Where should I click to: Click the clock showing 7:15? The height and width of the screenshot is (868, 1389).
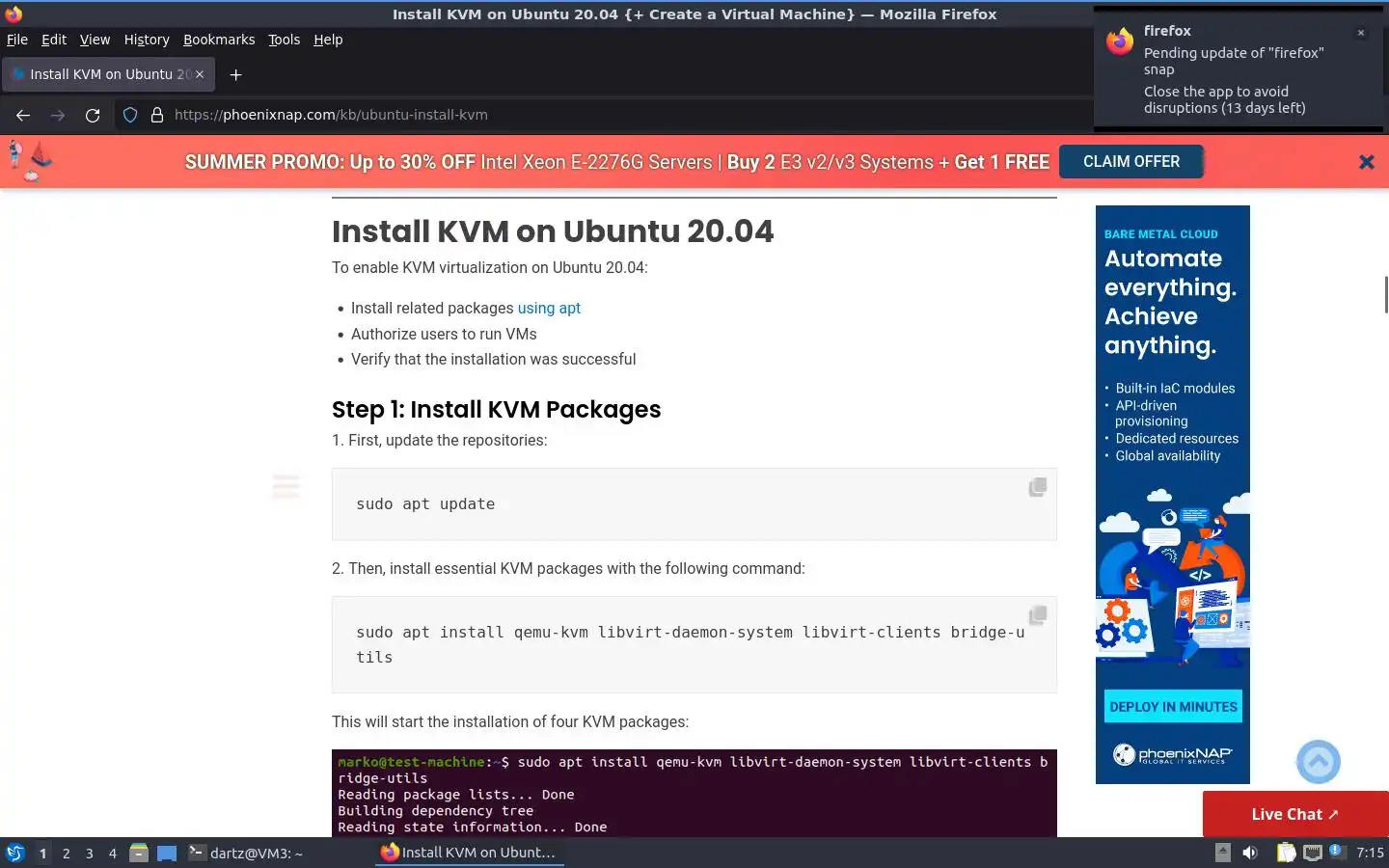[x=1370, y=853]
